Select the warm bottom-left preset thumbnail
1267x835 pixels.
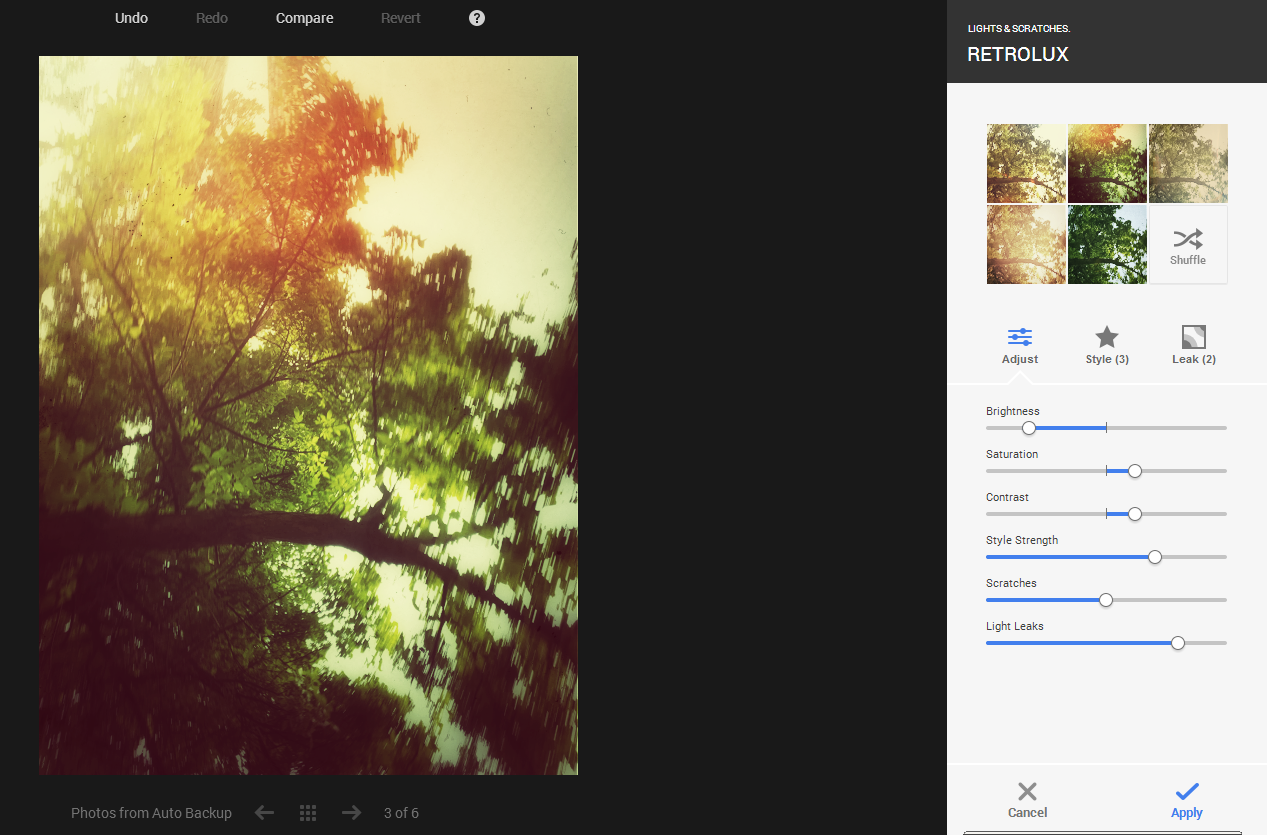(x=1026, y=245)
